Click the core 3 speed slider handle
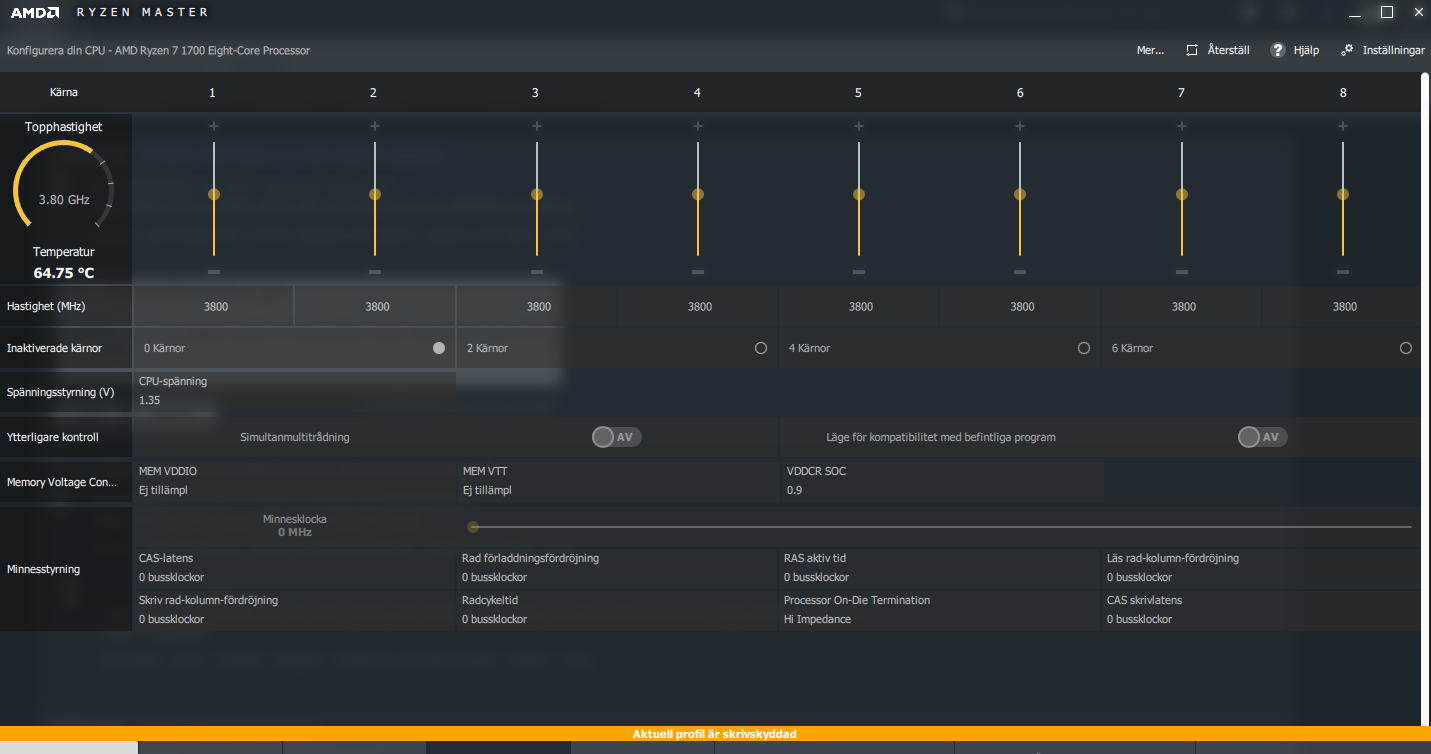1431x754 pixels. (x=537, y=194)
